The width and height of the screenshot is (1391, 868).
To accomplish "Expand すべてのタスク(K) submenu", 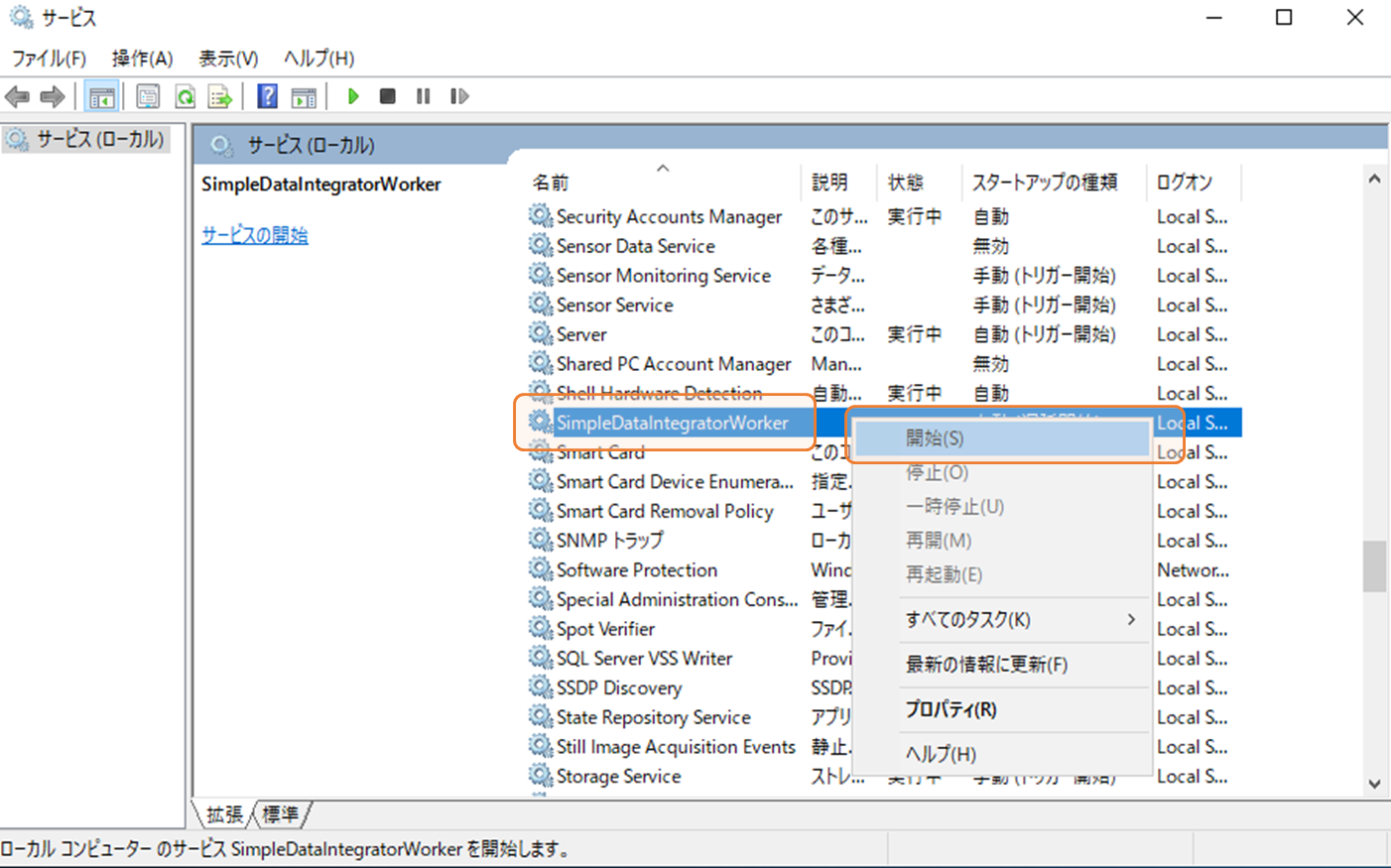I will click(1002, 620).
